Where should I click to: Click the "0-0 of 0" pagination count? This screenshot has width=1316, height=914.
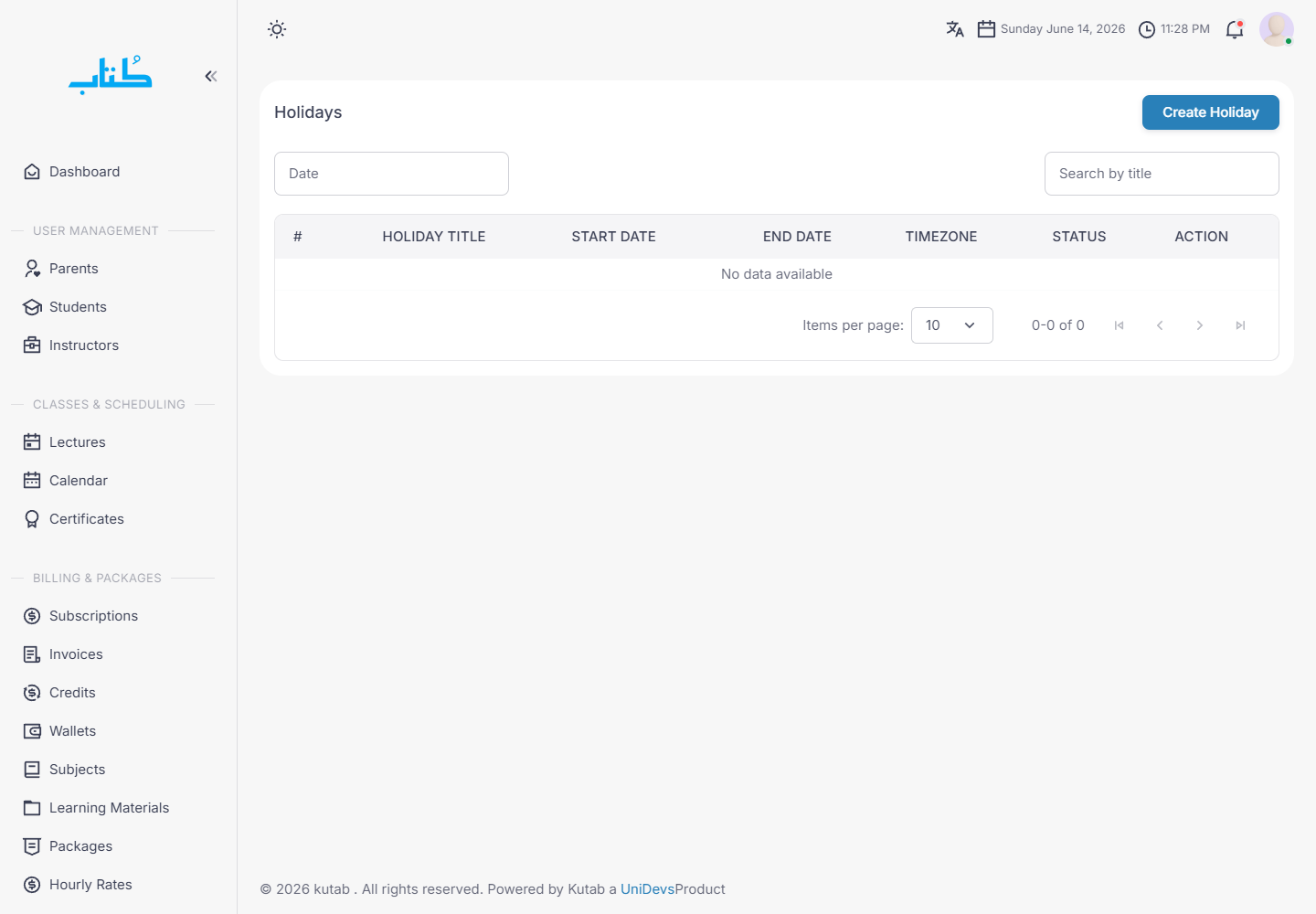[x=1058, y=325]
